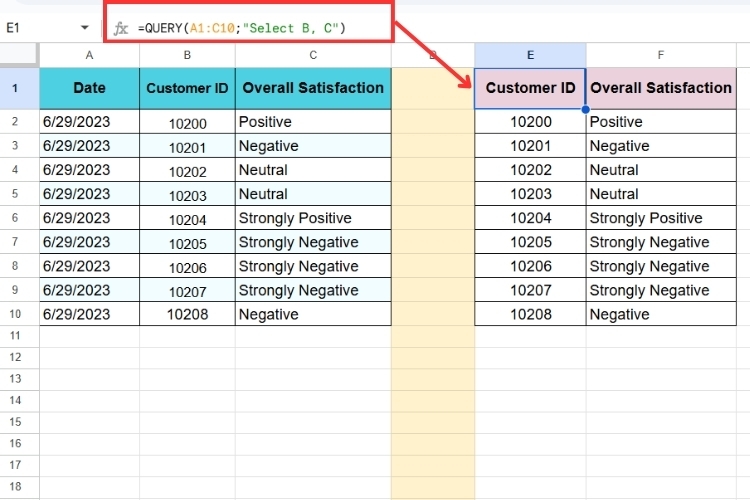Image resolution: width=750 pixels, height=500 pixels.
Task: Click "Customer ID" header in column E
Action: coord(530,88)
